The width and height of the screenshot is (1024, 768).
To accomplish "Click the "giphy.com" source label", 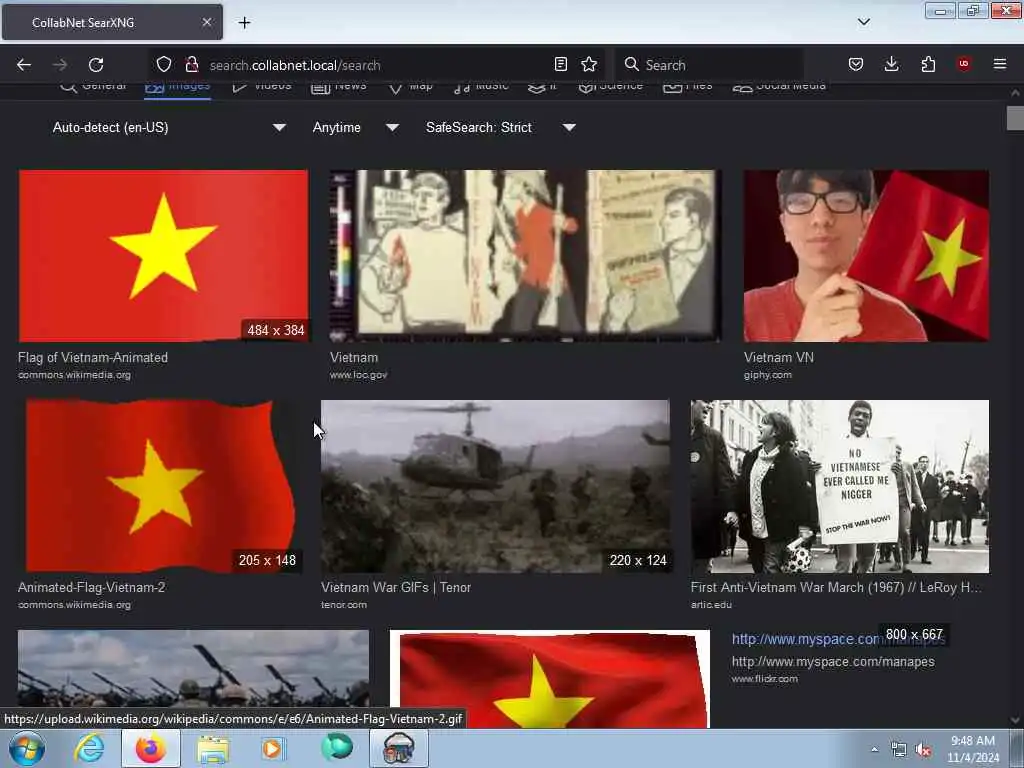I will coord(767,375).
